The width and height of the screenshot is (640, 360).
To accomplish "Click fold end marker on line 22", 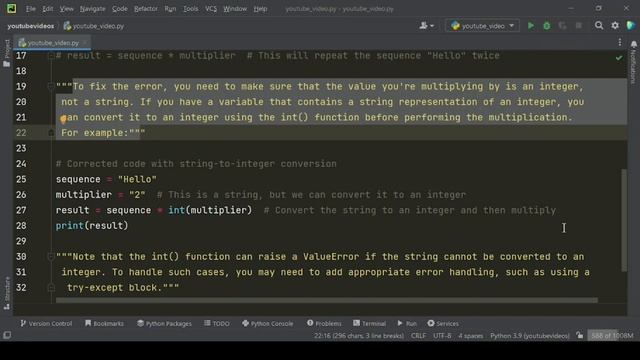I will [51, 133].
